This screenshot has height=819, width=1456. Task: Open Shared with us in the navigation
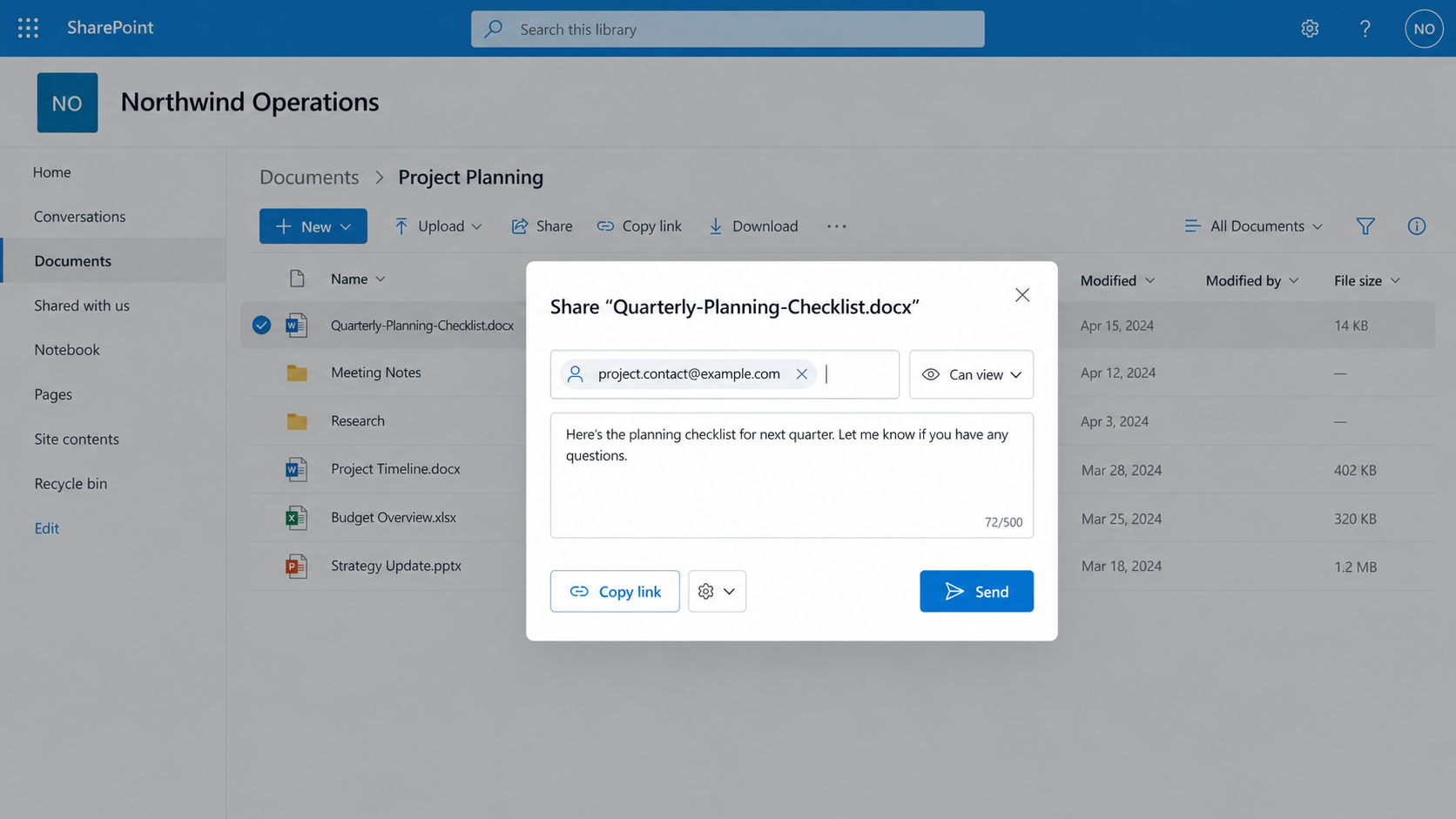(x=82, y=305)
